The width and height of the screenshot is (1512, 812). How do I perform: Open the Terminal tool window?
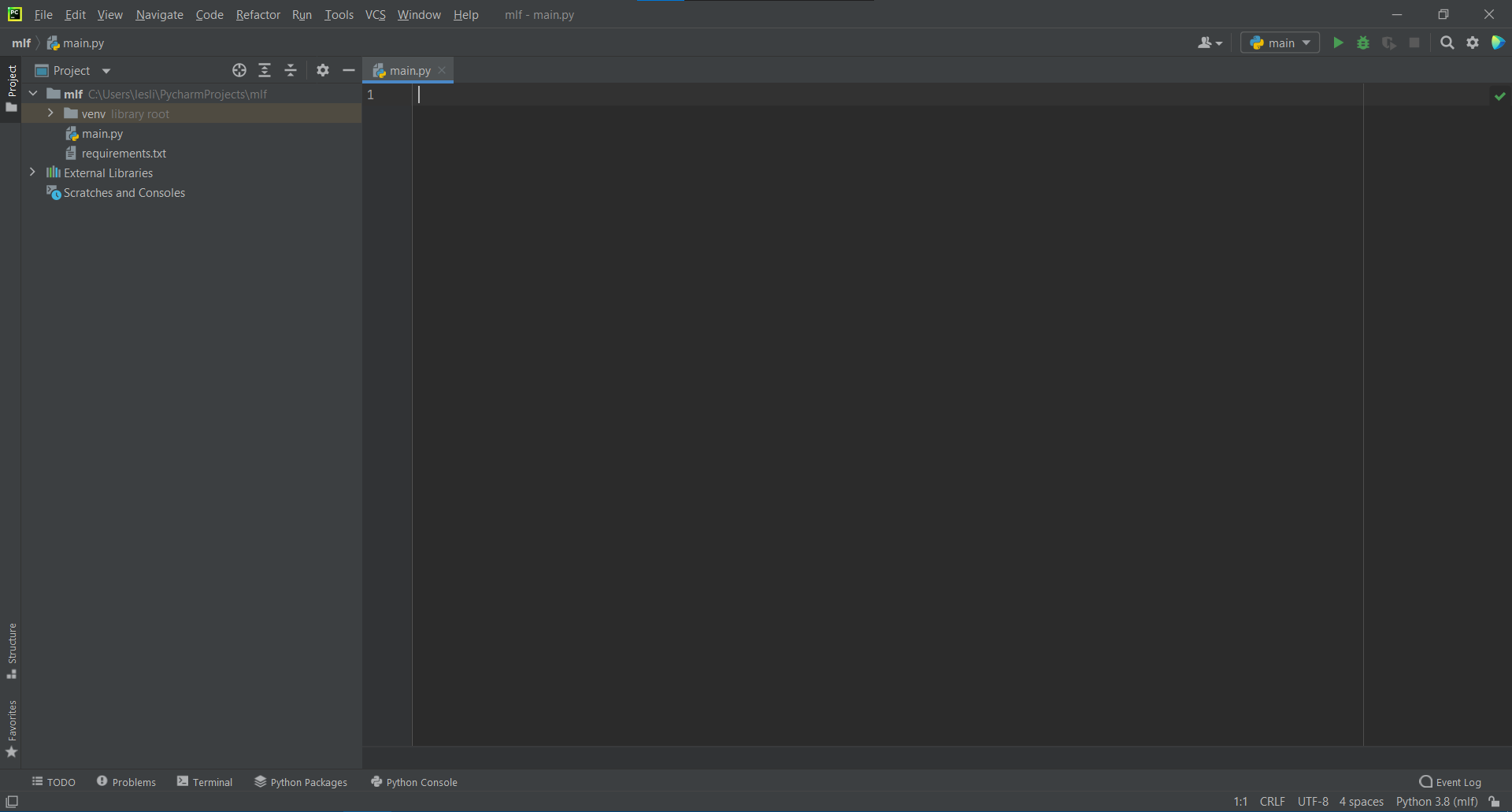coord(205,782)
